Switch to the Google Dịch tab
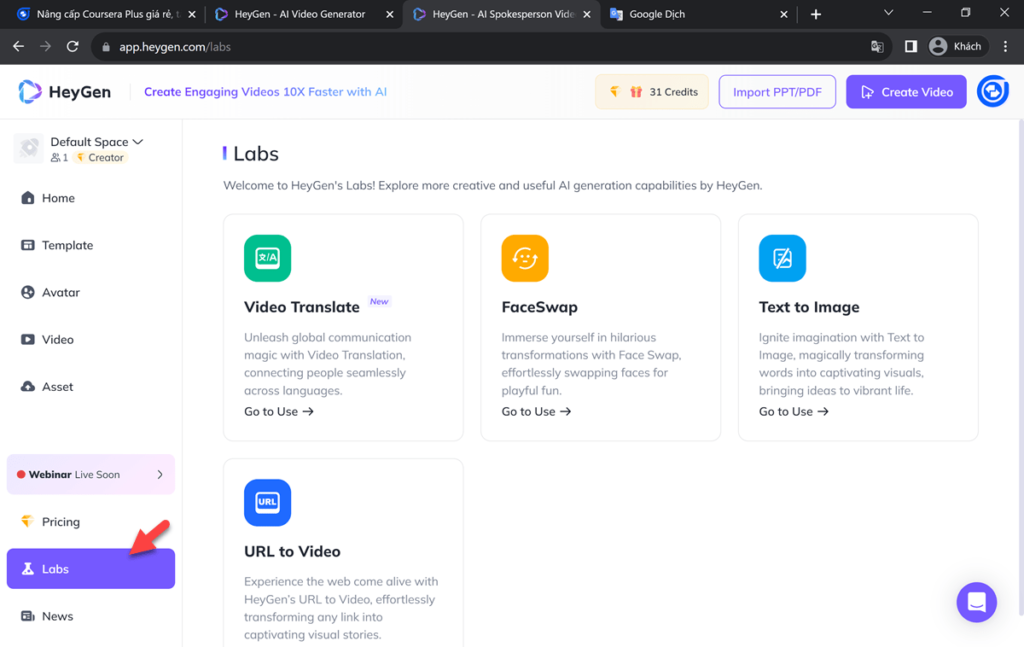This screenshot has width=1024, height=647. [x=657, y=14]
